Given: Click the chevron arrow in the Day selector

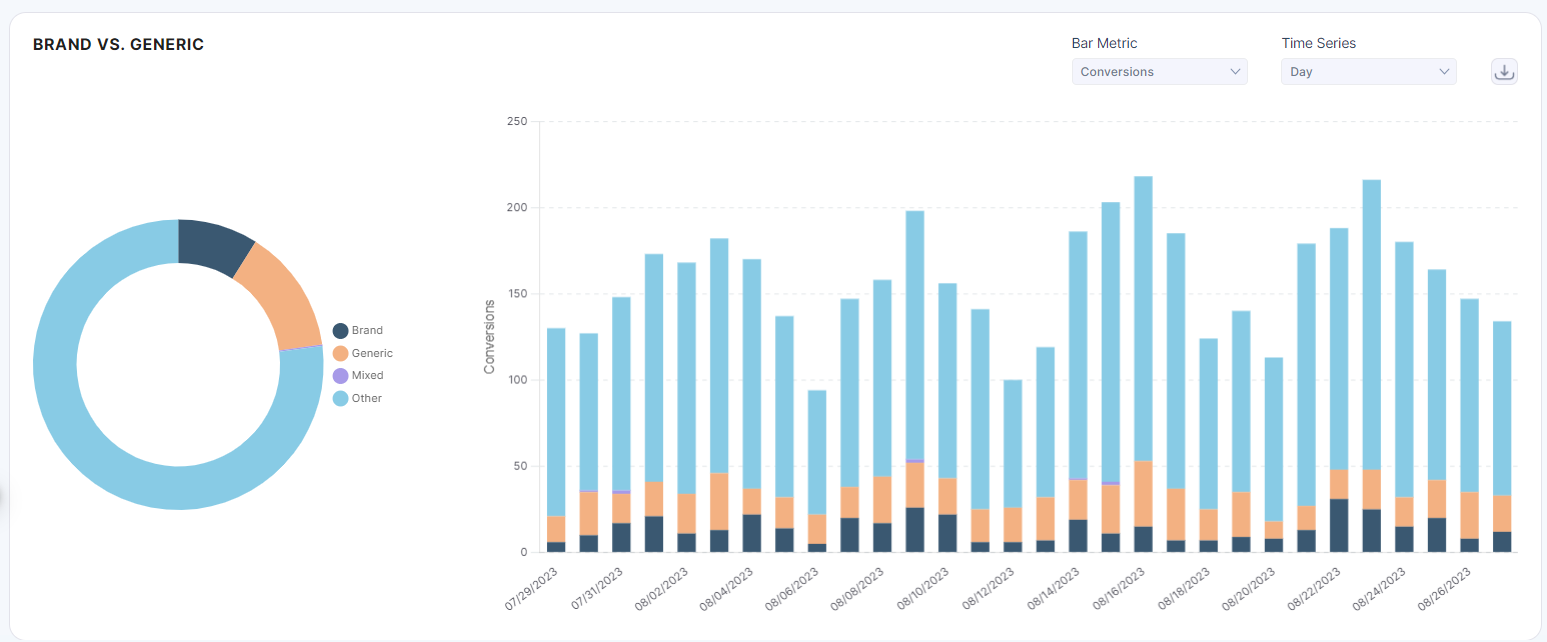Looking at the screenshot, I should pos(1444,72).
